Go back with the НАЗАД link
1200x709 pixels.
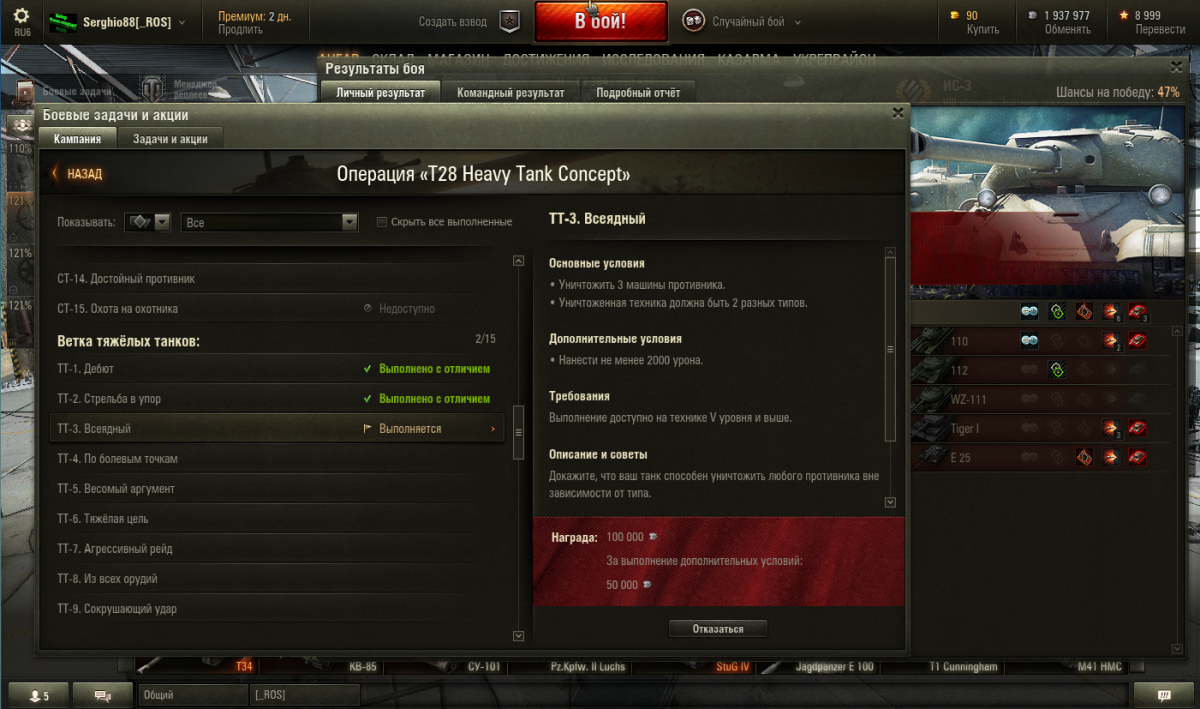[x=77, y=174]
